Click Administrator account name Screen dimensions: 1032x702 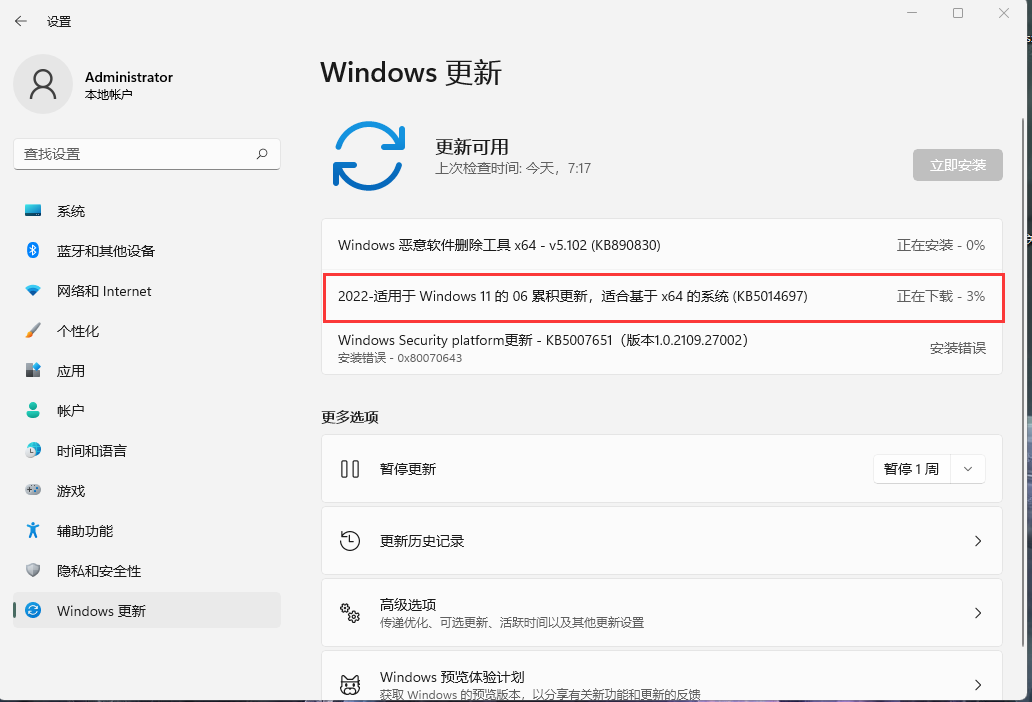click(129, 77)
